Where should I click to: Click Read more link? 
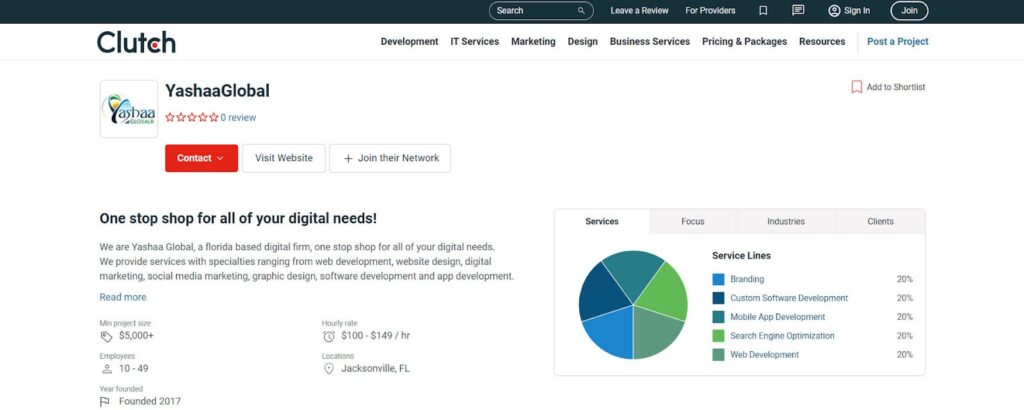(123, 297)
